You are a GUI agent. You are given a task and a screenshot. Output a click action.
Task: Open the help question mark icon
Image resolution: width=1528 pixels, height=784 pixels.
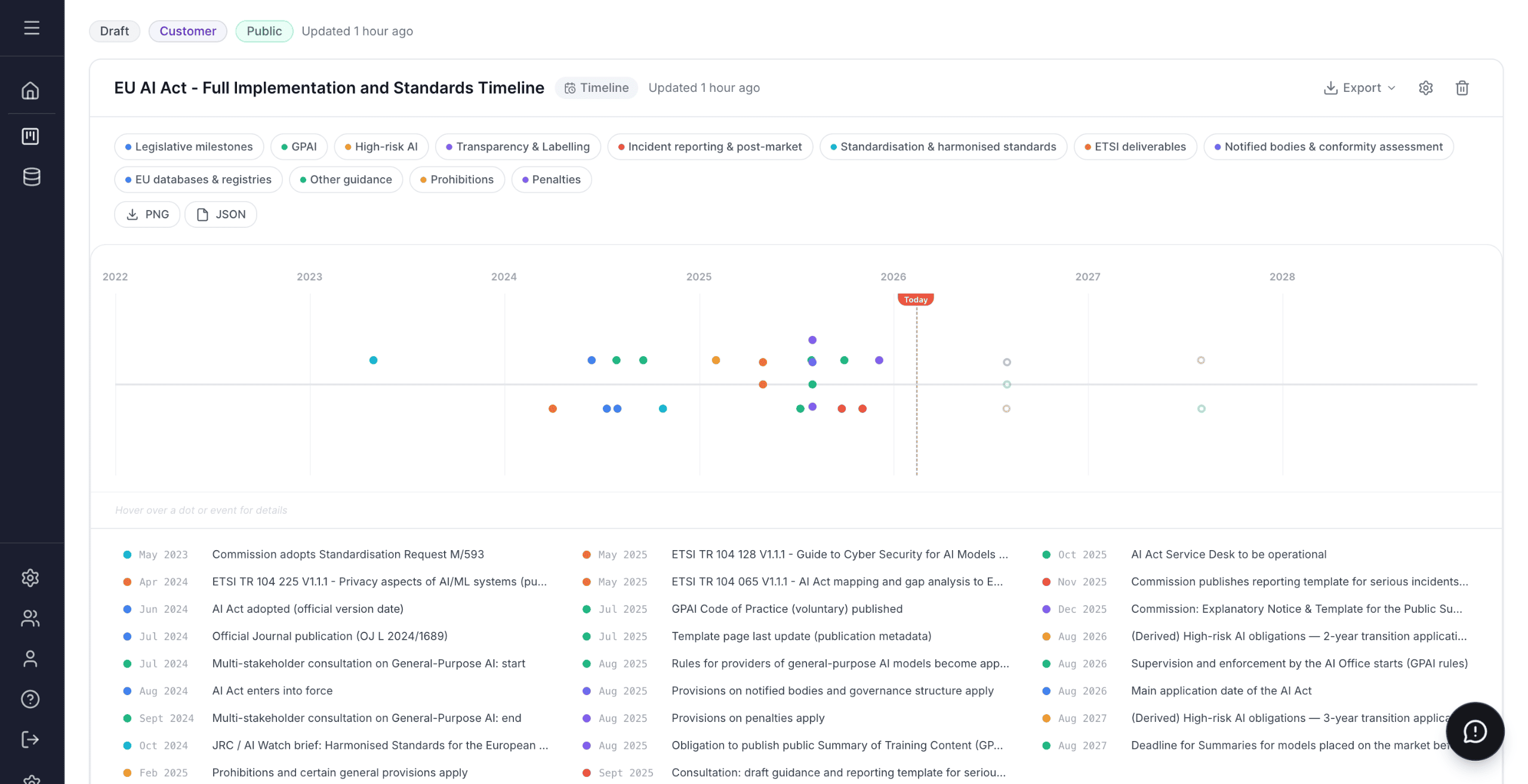(x=30, y=699)
